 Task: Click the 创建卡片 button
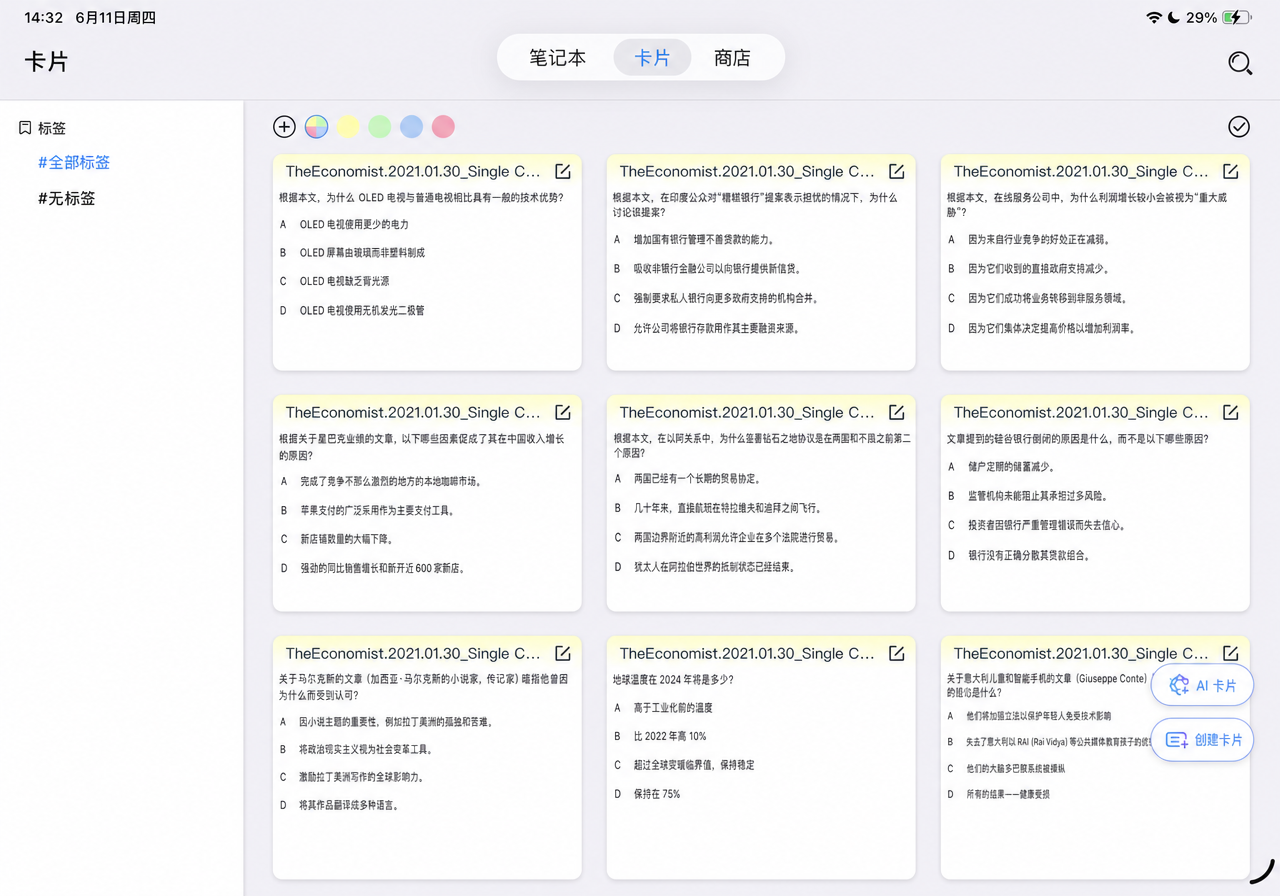click(1202, 740)
